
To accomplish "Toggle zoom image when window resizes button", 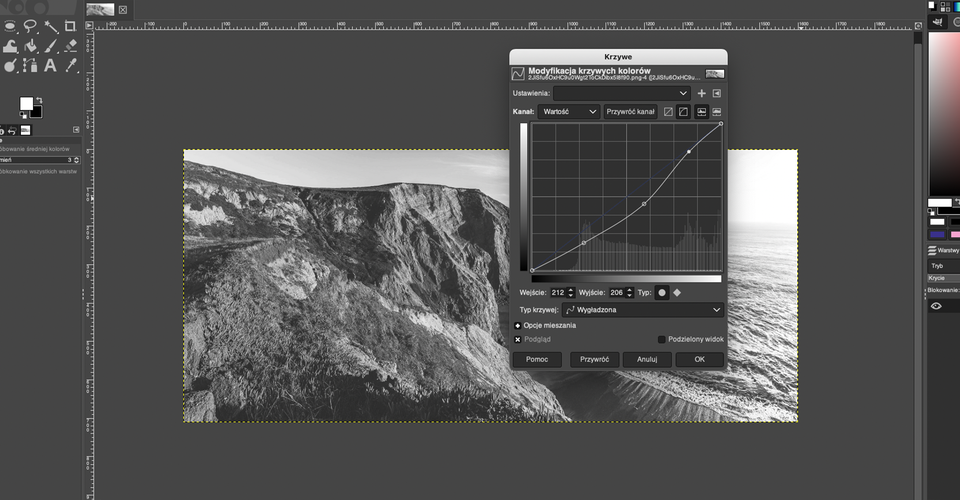I will pyautogui.click(x=918, y=26).
